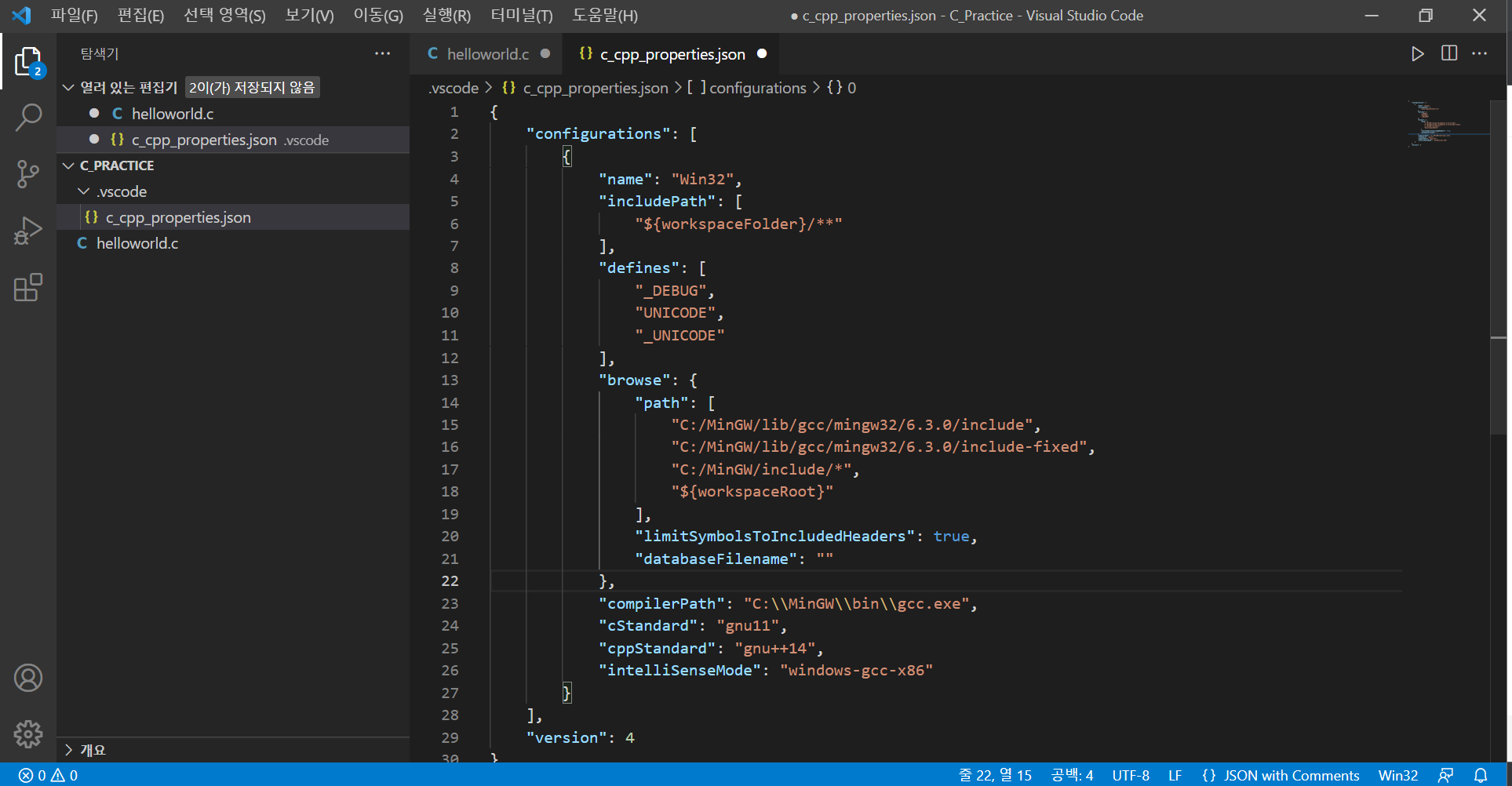Change indentation via Spaces: 4 status item
The width and height of the screenshot is (1512, 786).
1072,775
